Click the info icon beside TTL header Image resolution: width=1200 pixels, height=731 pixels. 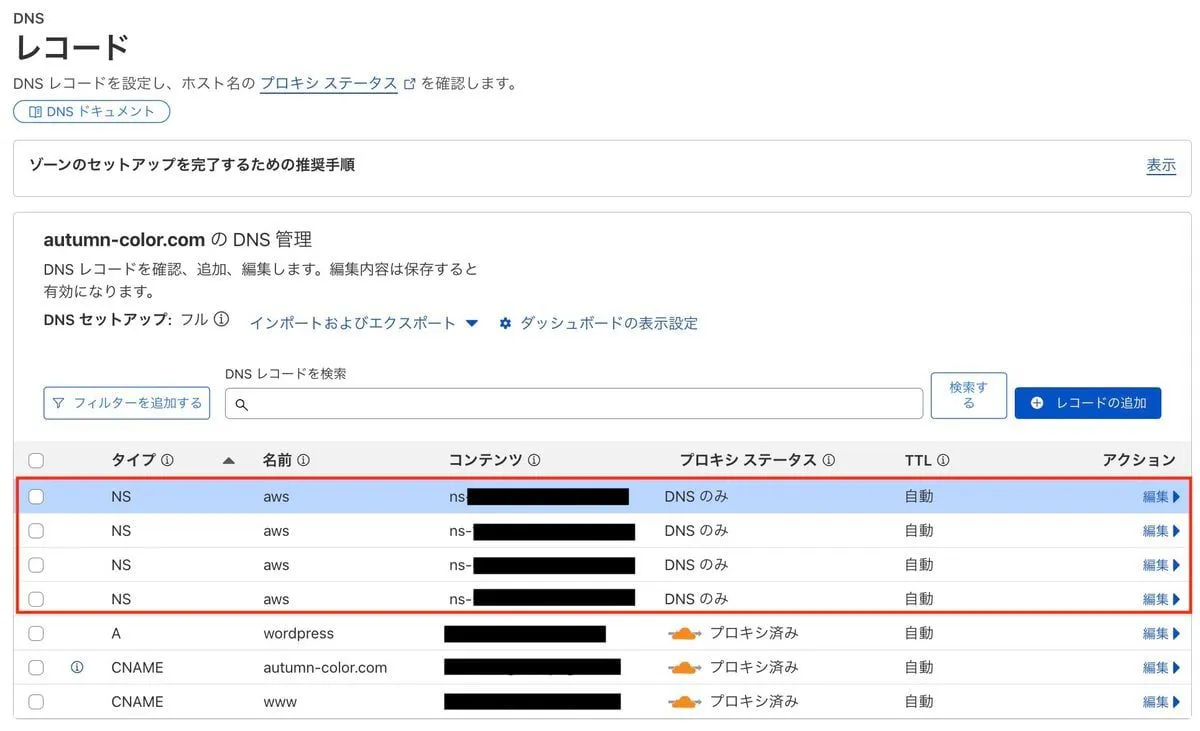943,460
